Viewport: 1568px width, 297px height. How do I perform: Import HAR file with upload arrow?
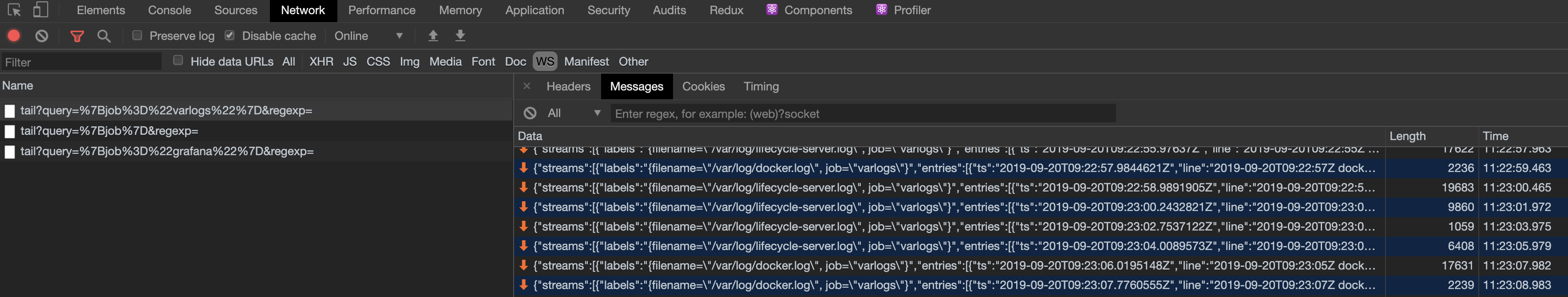coord(433,36)
